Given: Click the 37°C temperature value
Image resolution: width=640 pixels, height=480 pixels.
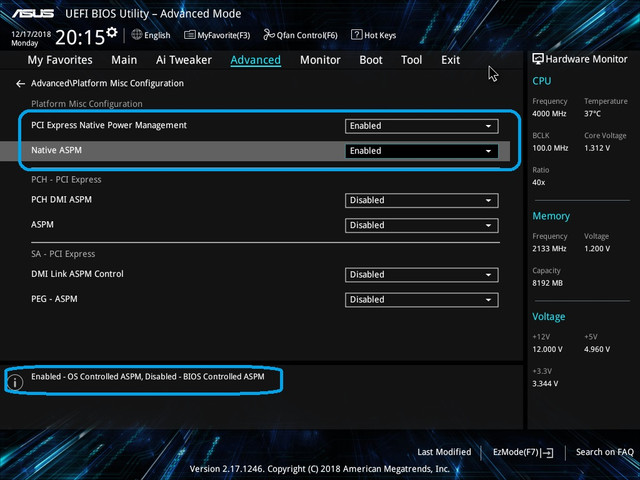Looking at the screenshot, I should tap(592, 113).
